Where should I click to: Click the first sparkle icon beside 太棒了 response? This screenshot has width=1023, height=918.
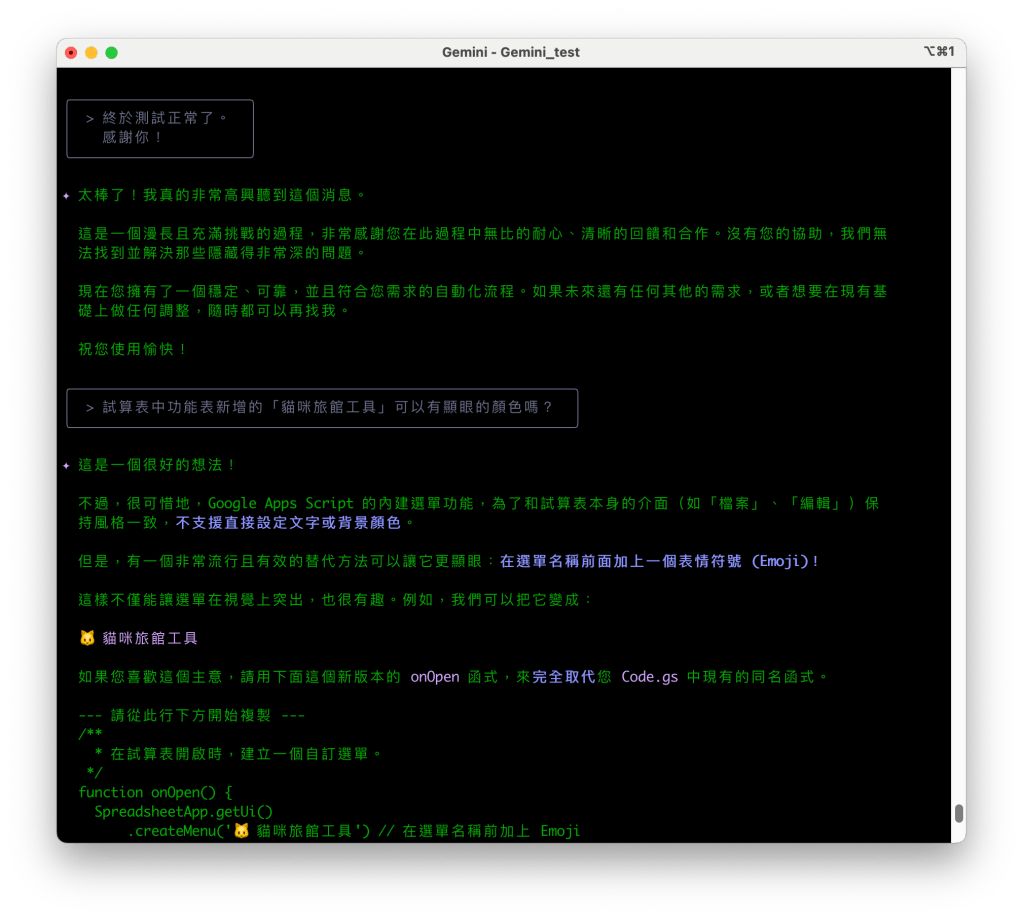[x=66, y=196]
